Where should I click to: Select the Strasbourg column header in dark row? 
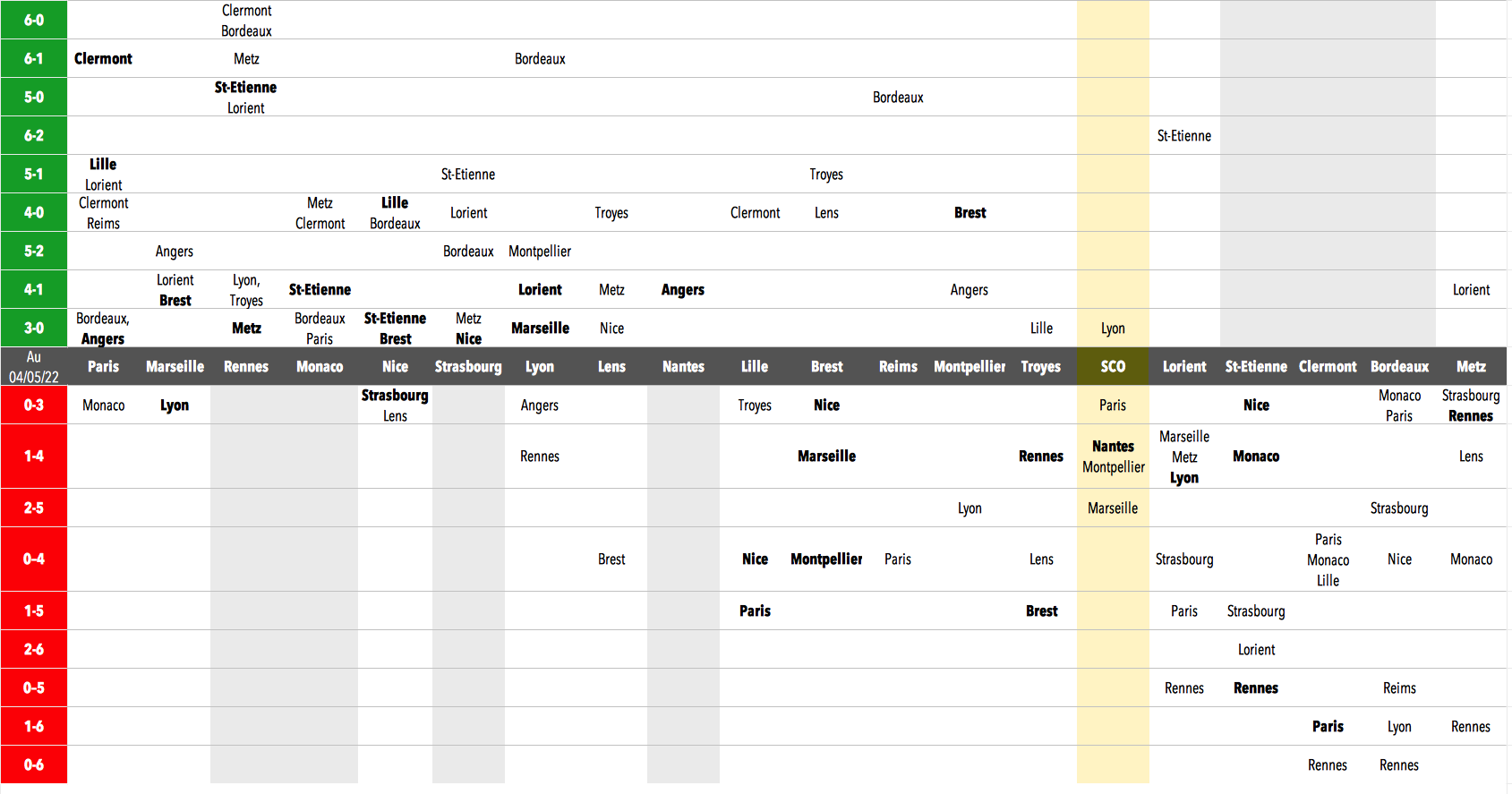tap(468, 367)
